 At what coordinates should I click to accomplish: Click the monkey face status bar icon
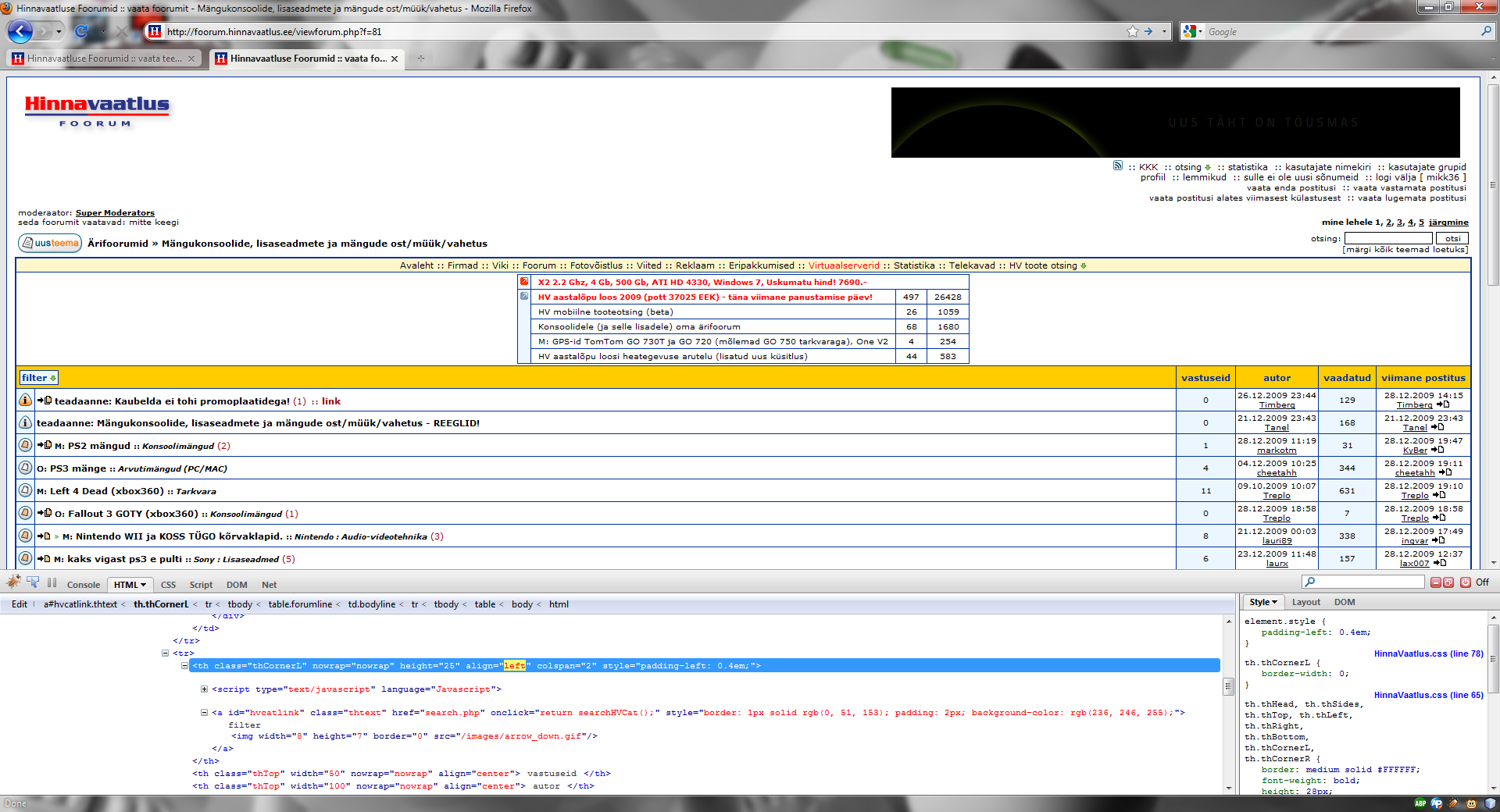(1471, 803)
